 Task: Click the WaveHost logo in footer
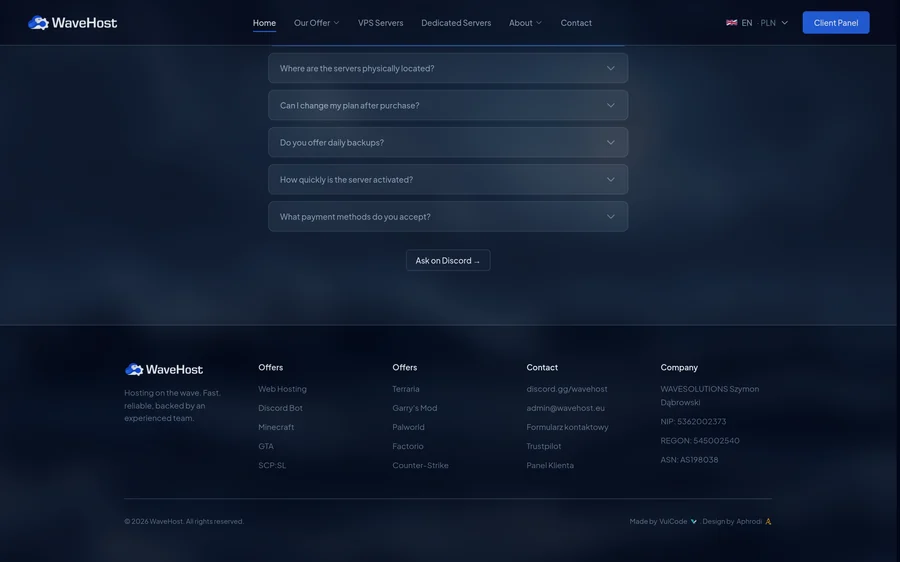164,370
